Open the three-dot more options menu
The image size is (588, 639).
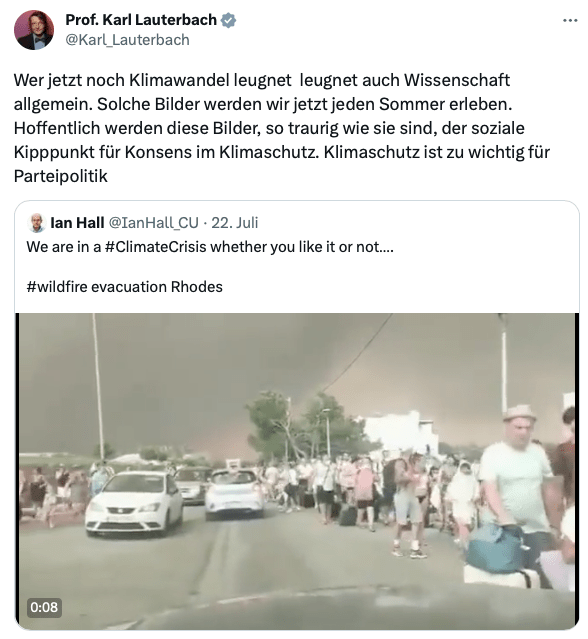coord(570,20)
